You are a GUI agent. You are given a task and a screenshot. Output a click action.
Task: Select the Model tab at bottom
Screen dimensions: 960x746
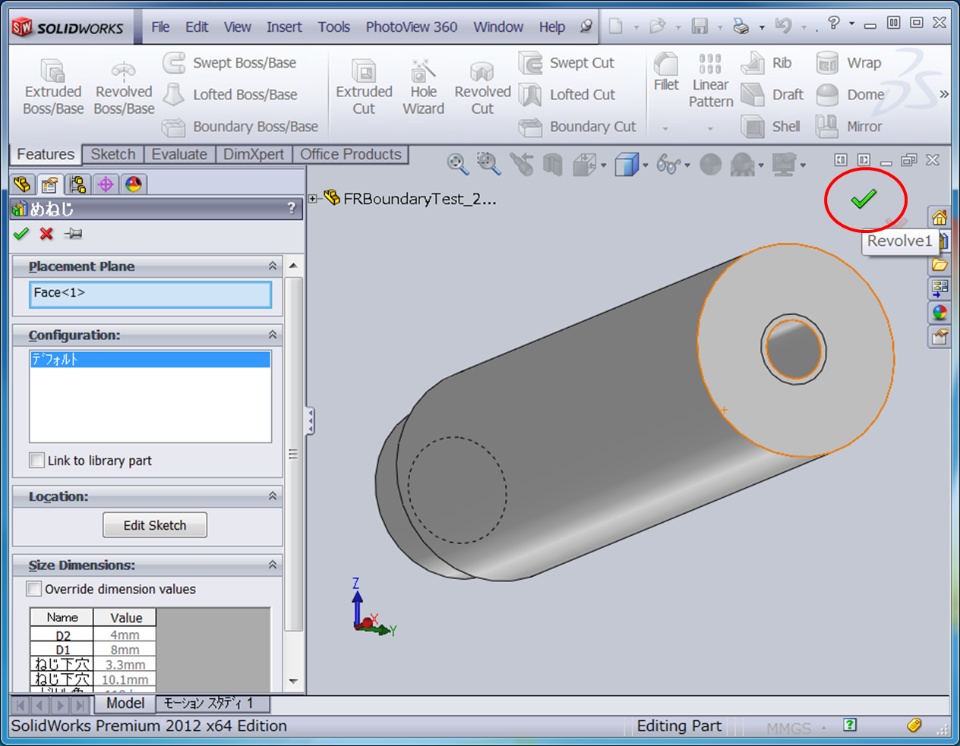pos(125,703)
